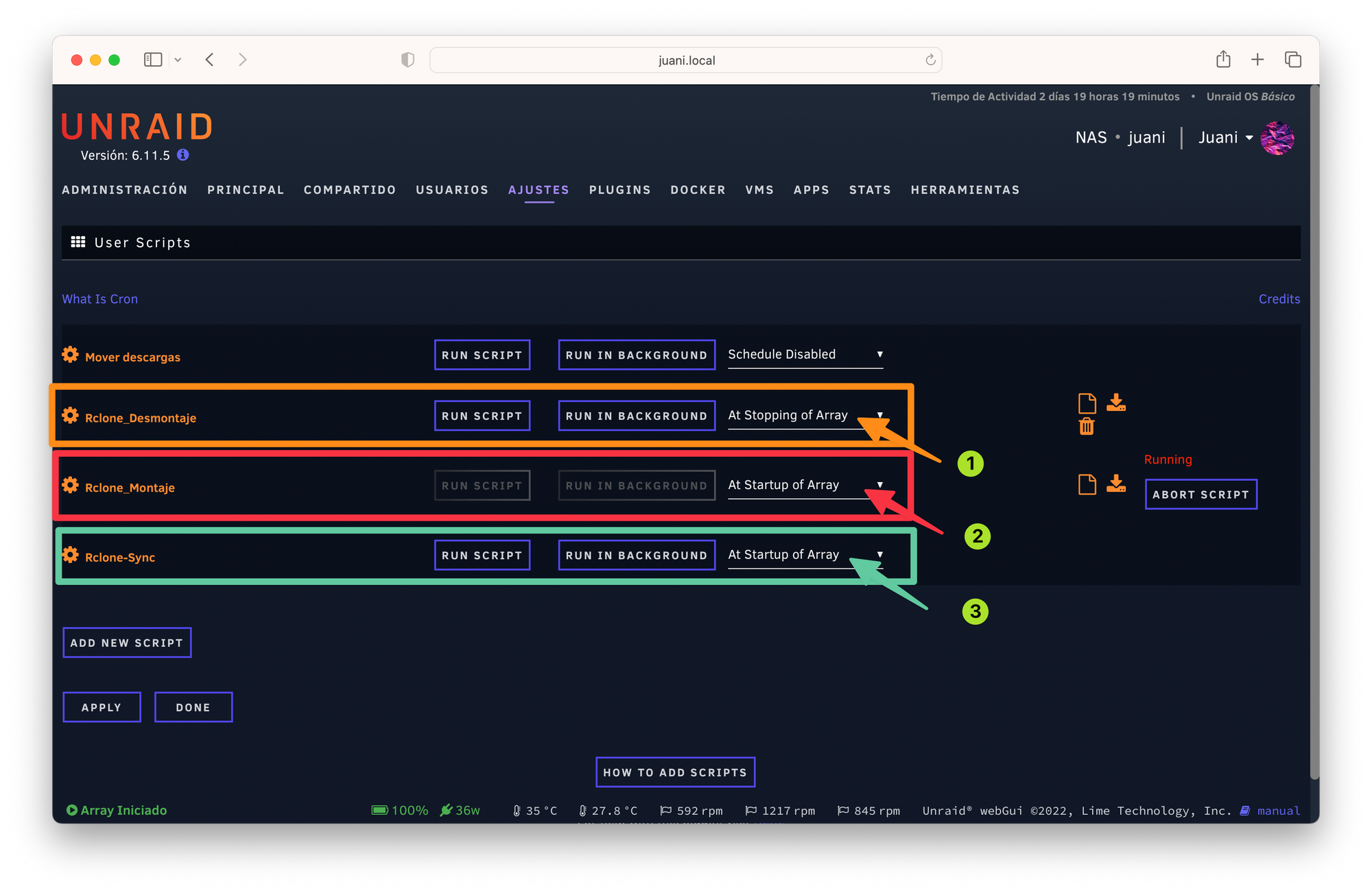Go to the Usuarios tab
The width and height of the screenshot is (1372, 893).
[x=452, y=190]
